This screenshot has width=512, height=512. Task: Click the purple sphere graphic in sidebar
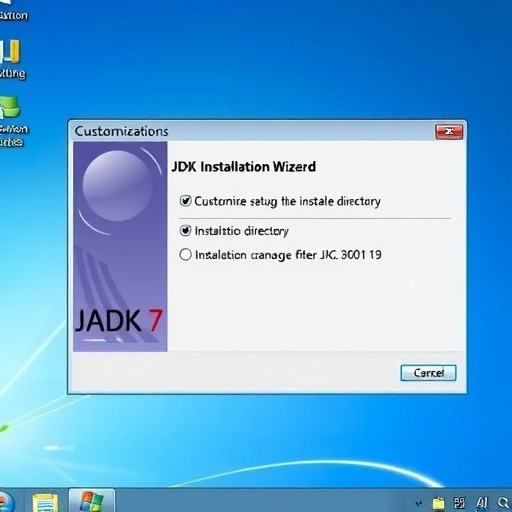117,186
